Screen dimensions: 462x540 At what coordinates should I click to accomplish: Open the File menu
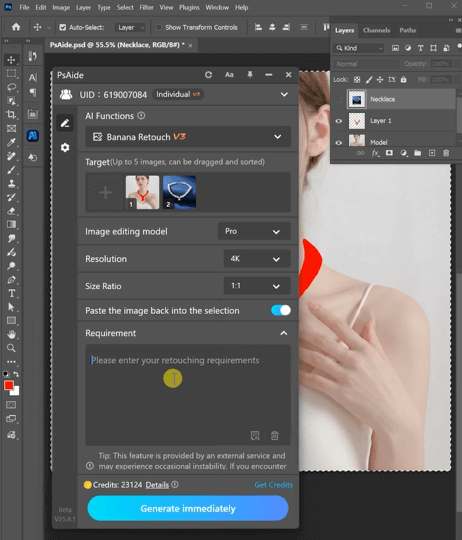(24, 7)
